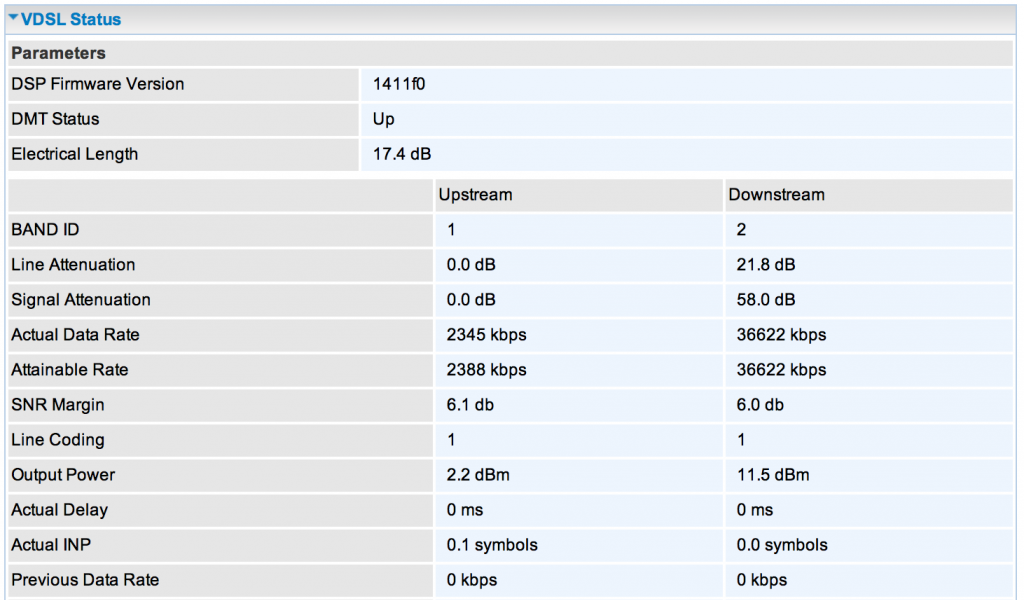
Task: Click the 2345 kbps upstream data rate
Action: (487, 335)
